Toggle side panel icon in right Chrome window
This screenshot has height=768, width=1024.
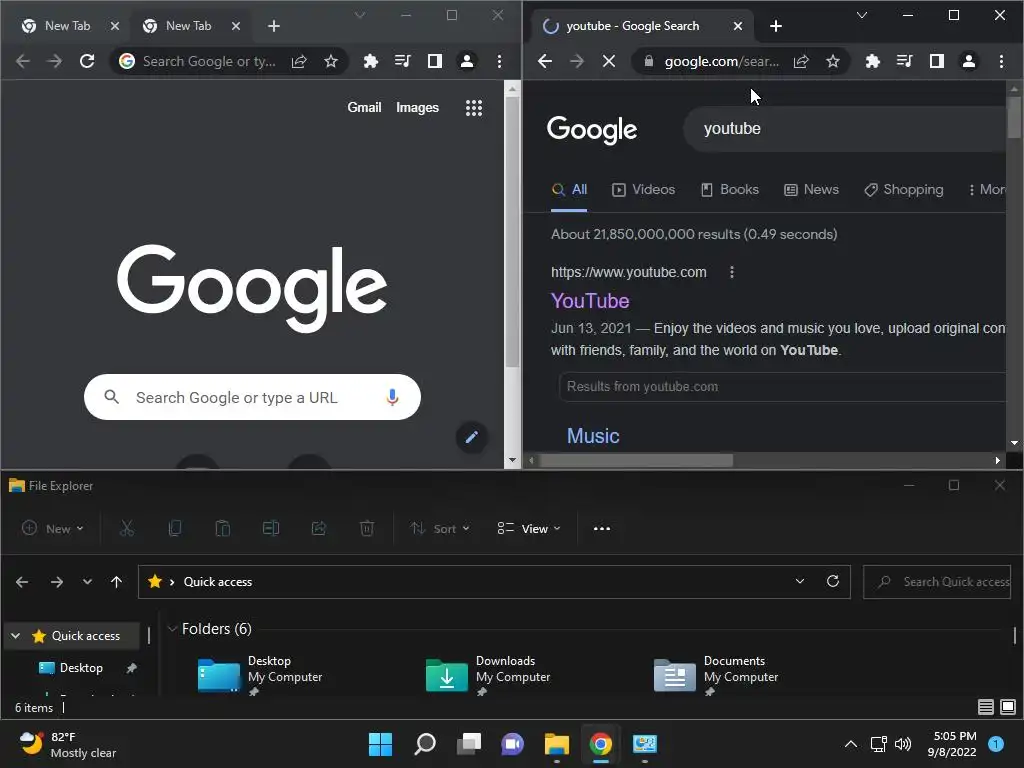click(x=936, y=61)
